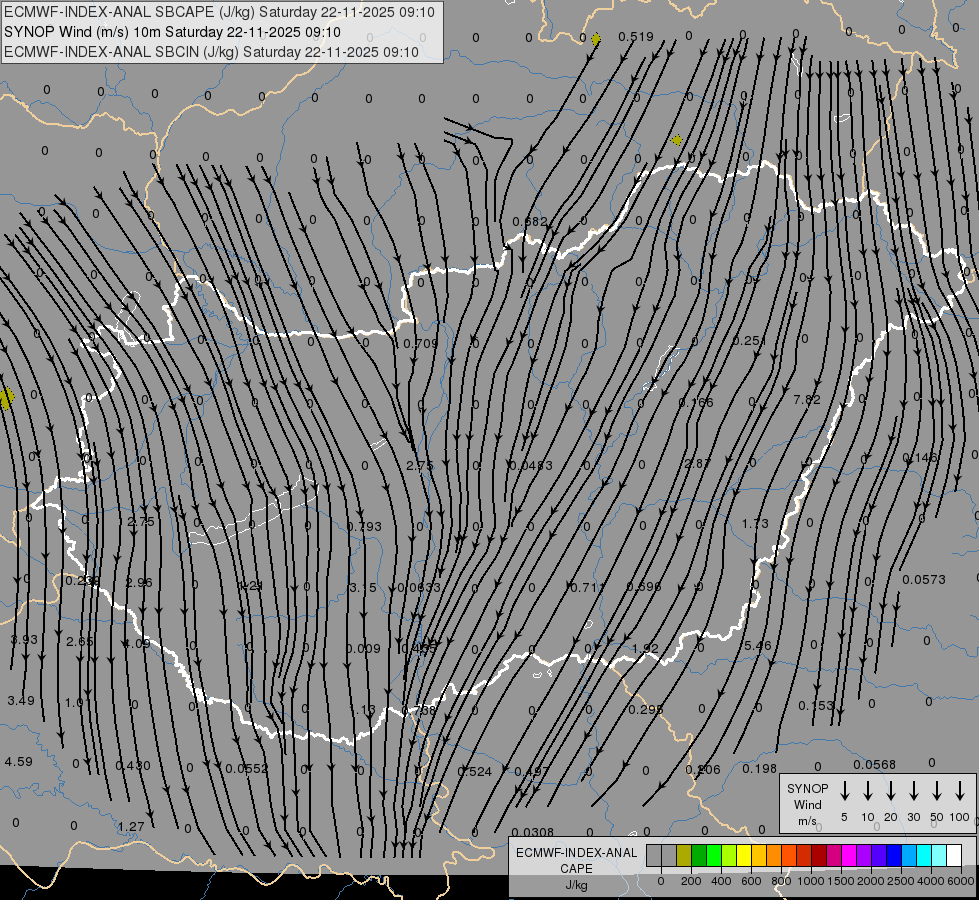Click the 0.524 value on the map

[x=475, y=772]
